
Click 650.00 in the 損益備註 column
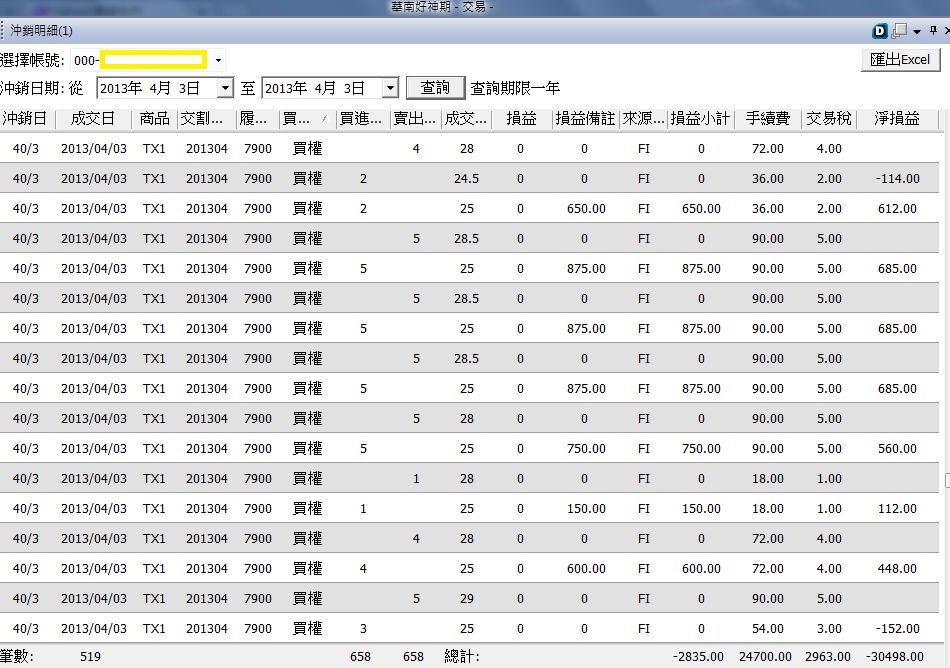[x=586, y=208]
